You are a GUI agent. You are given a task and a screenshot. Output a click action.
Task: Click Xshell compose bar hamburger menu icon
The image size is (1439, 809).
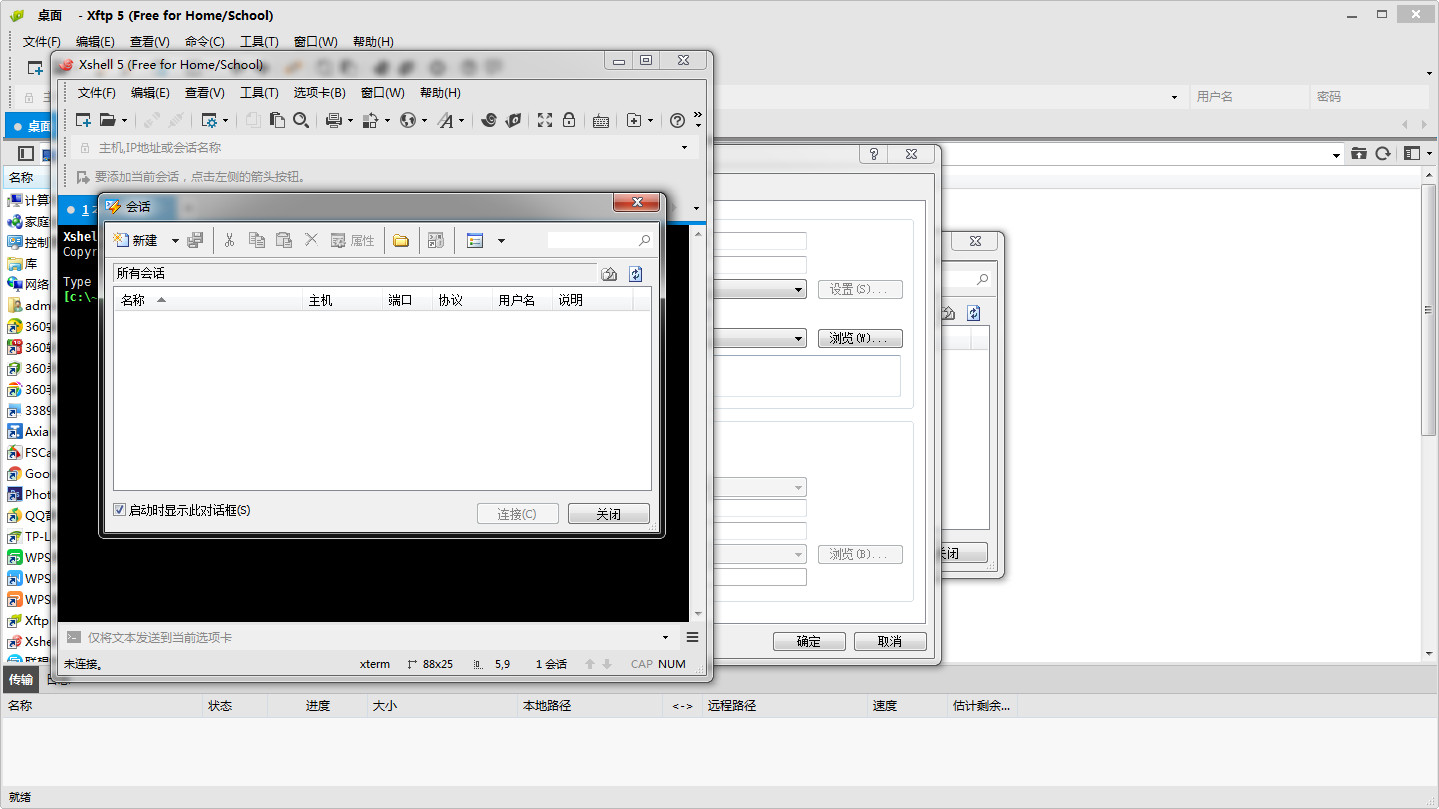tap(692, 637)
